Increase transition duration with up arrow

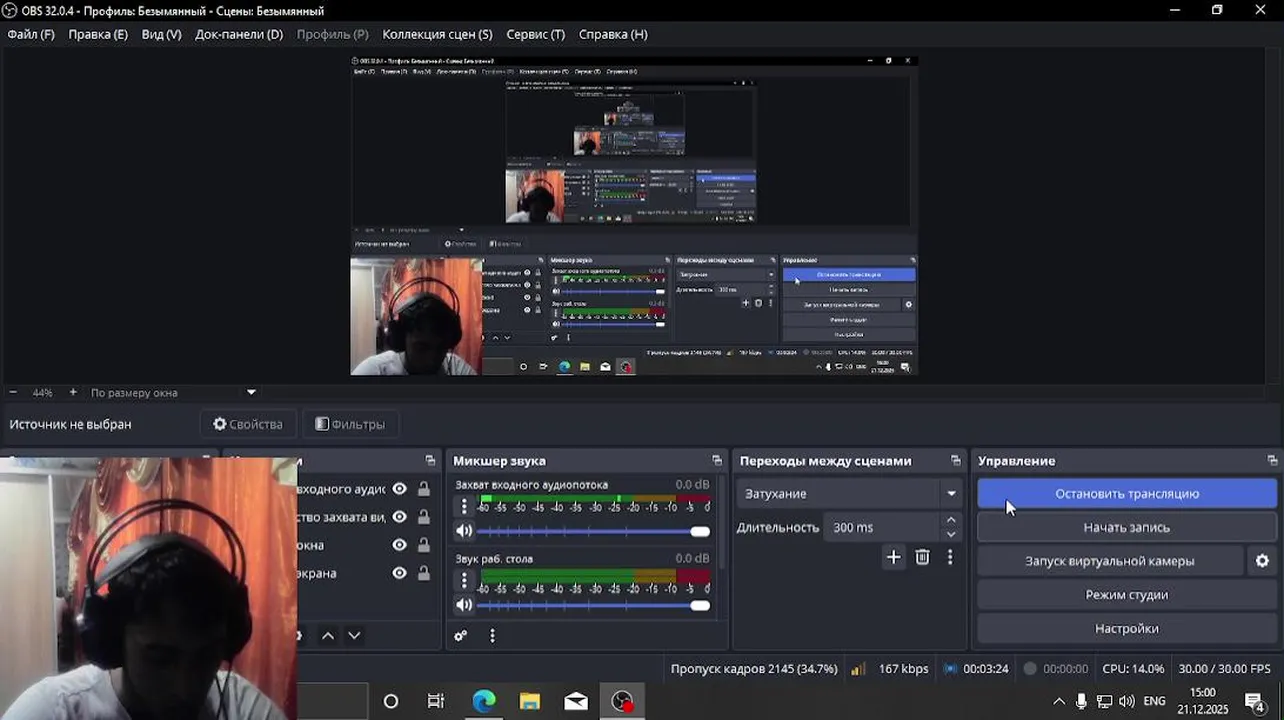tap(951, 520)
